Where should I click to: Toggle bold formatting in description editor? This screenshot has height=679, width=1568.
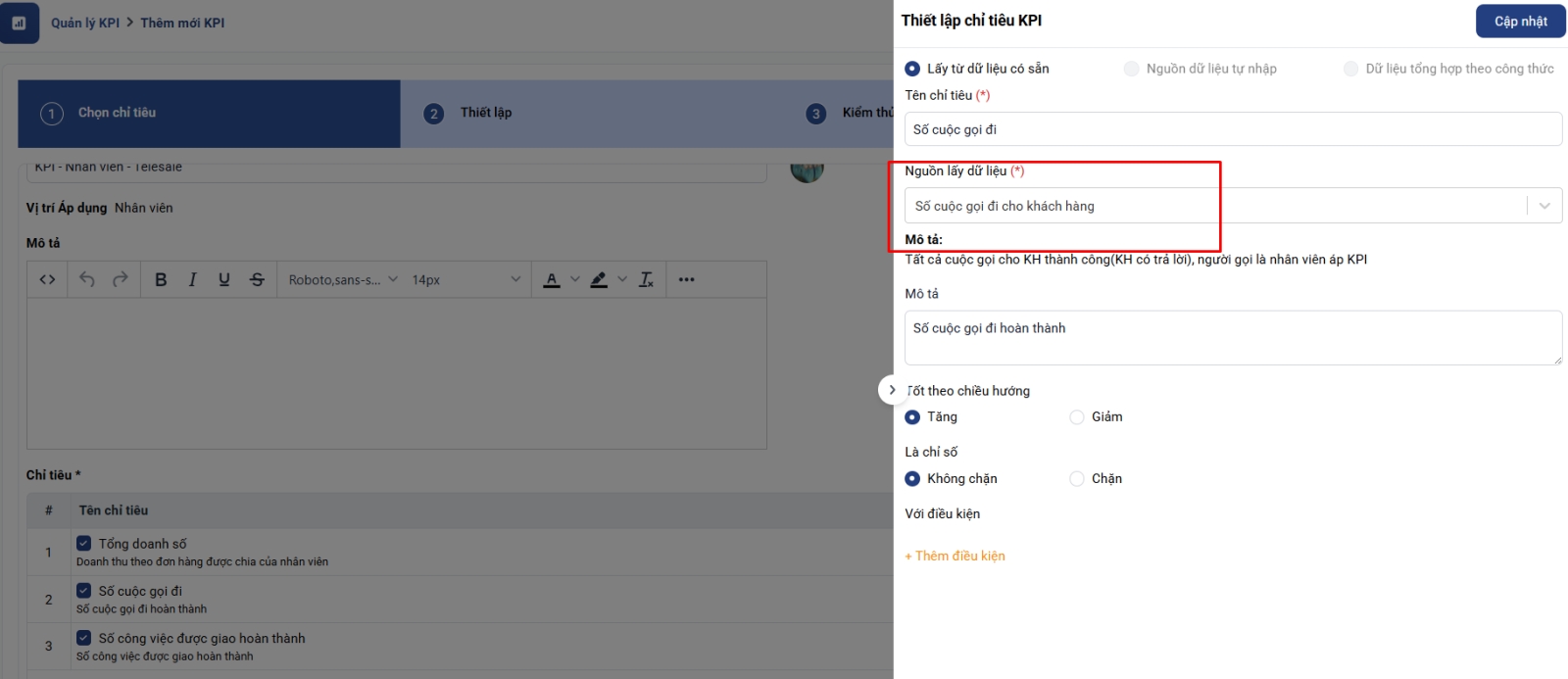pos(161,280)
